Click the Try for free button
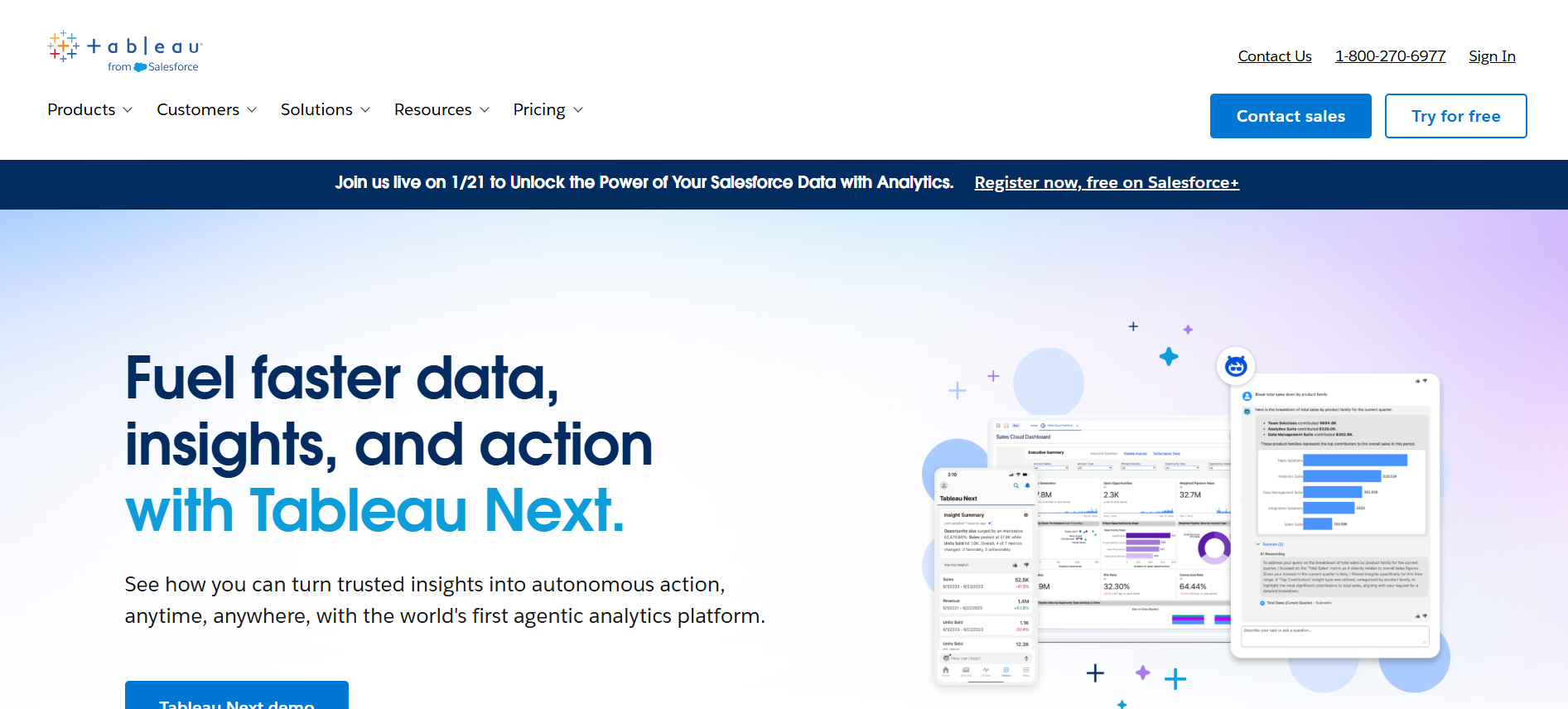This screenshot has width=1568, height=709. [x=1456, y=116]
